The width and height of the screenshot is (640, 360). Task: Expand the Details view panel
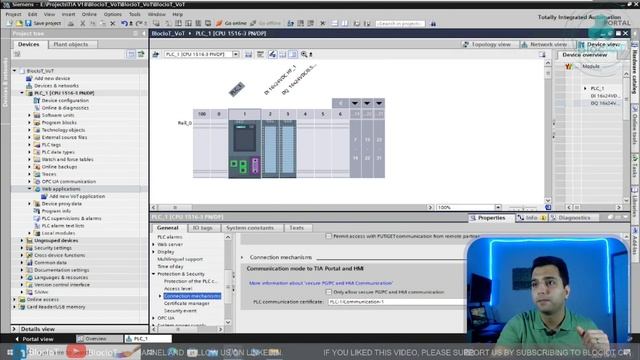14,329
